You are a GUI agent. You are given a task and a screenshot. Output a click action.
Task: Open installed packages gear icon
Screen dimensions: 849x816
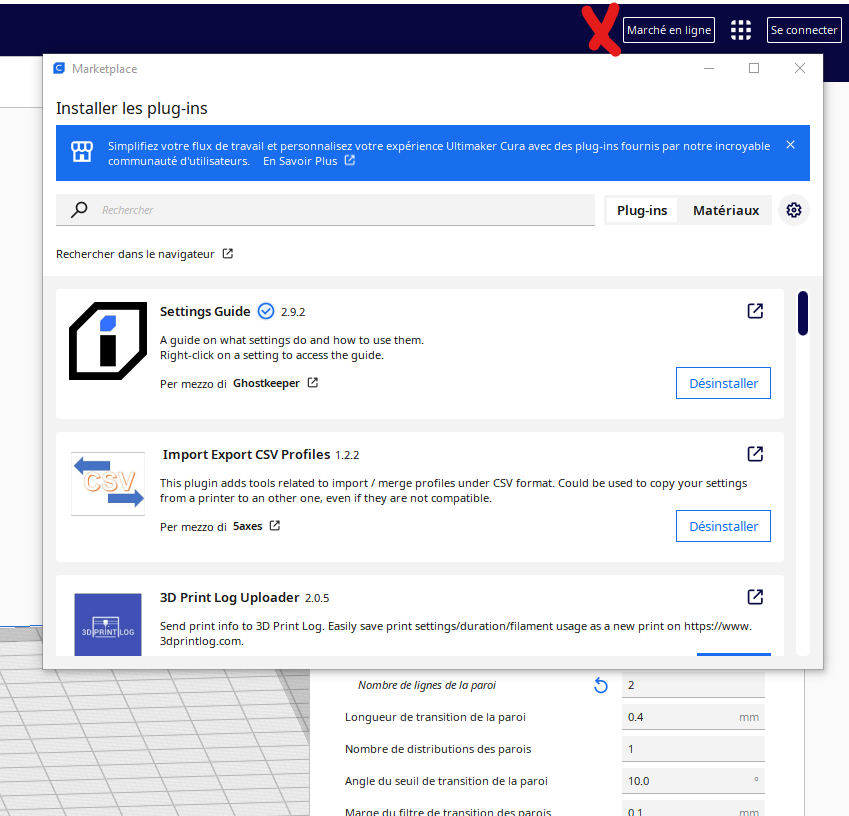pos(794,210)
